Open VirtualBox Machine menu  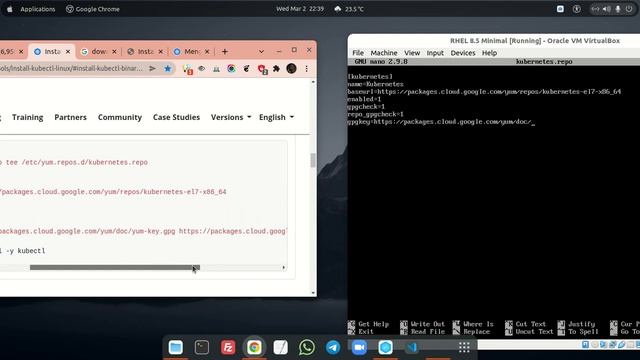(x=384, y=53)
